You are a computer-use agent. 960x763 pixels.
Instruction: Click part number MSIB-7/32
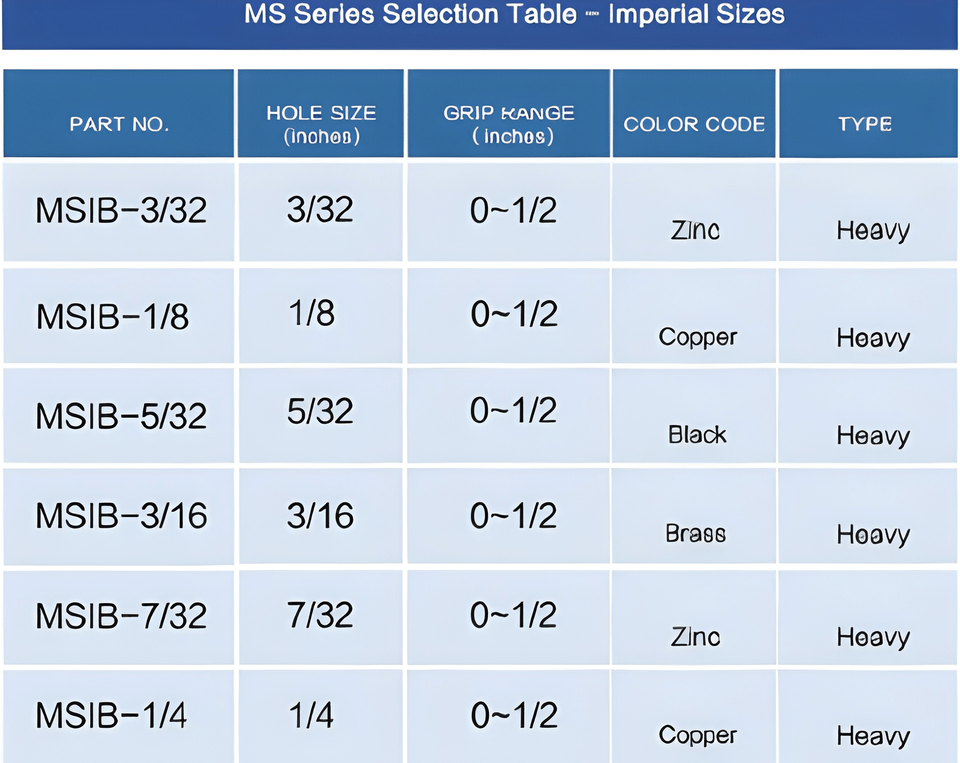[121, 615]
